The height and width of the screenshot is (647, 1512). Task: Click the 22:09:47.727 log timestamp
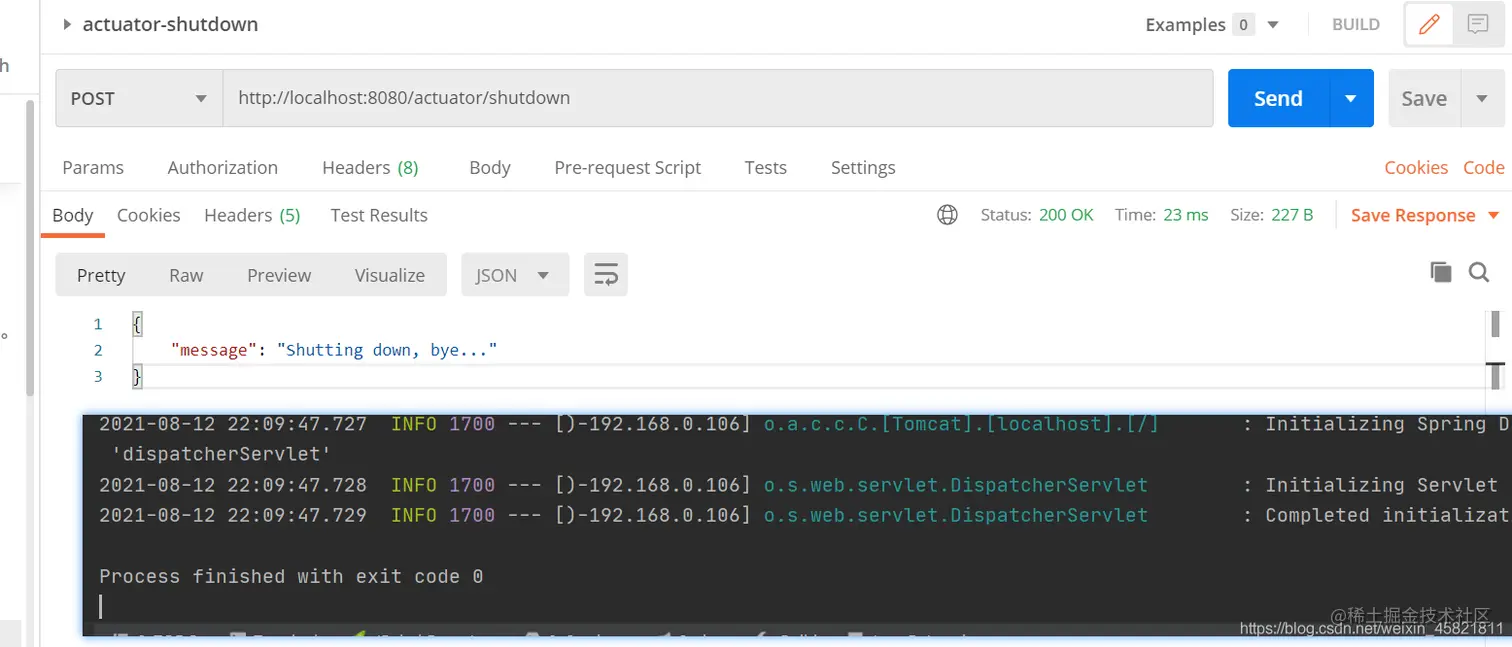(297, 424)
